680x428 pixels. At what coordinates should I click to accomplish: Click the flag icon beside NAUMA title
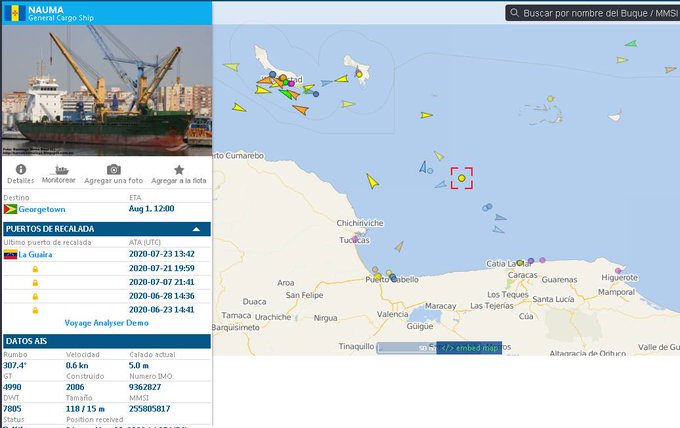(14, 13)
